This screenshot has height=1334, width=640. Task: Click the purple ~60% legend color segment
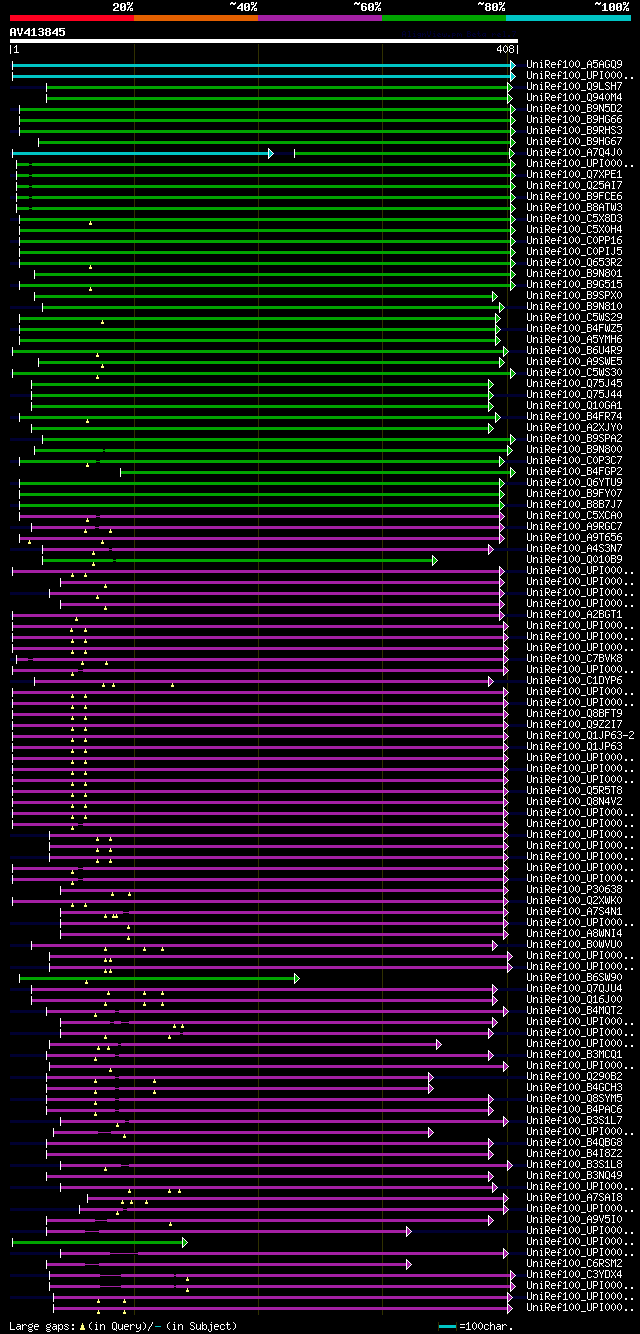click(320, 17)
